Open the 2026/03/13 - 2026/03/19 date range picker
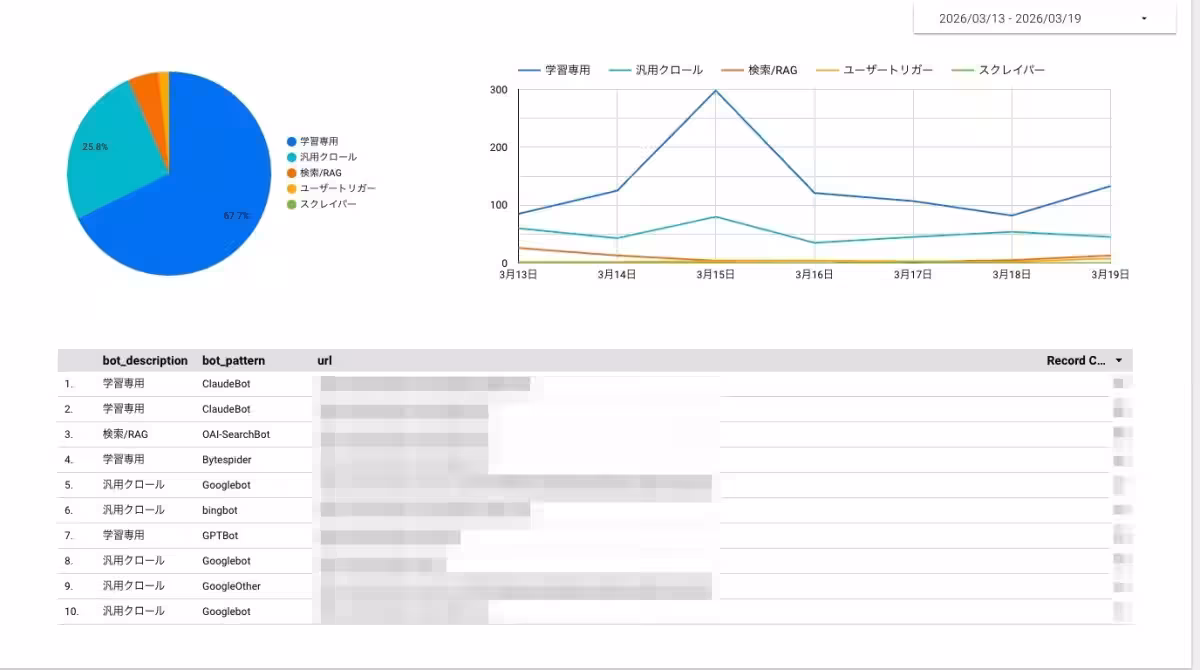 [1043, 18]
